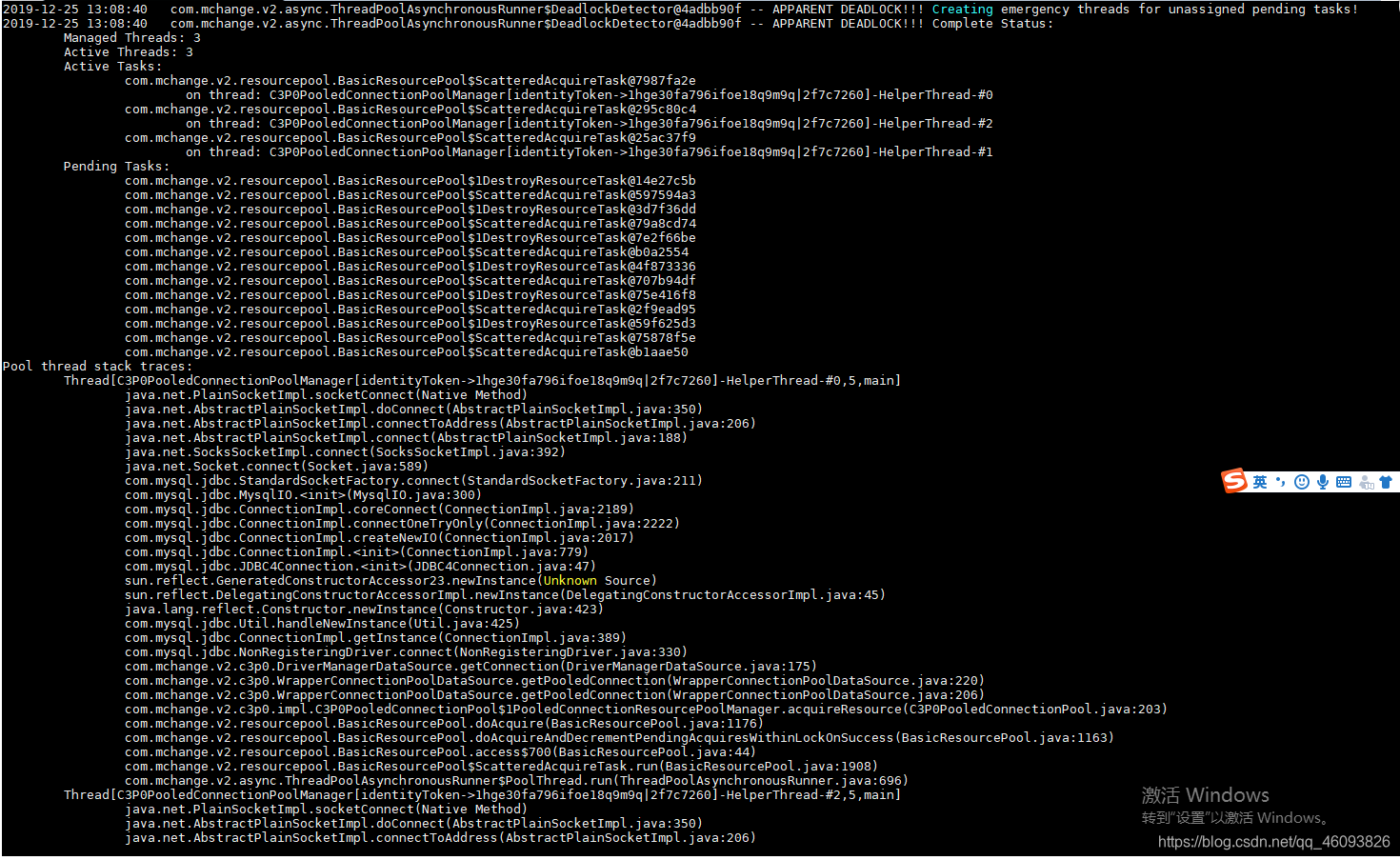
Task: Click the JDBC4Connection.<init> stack frame
Action: [361, 567]
